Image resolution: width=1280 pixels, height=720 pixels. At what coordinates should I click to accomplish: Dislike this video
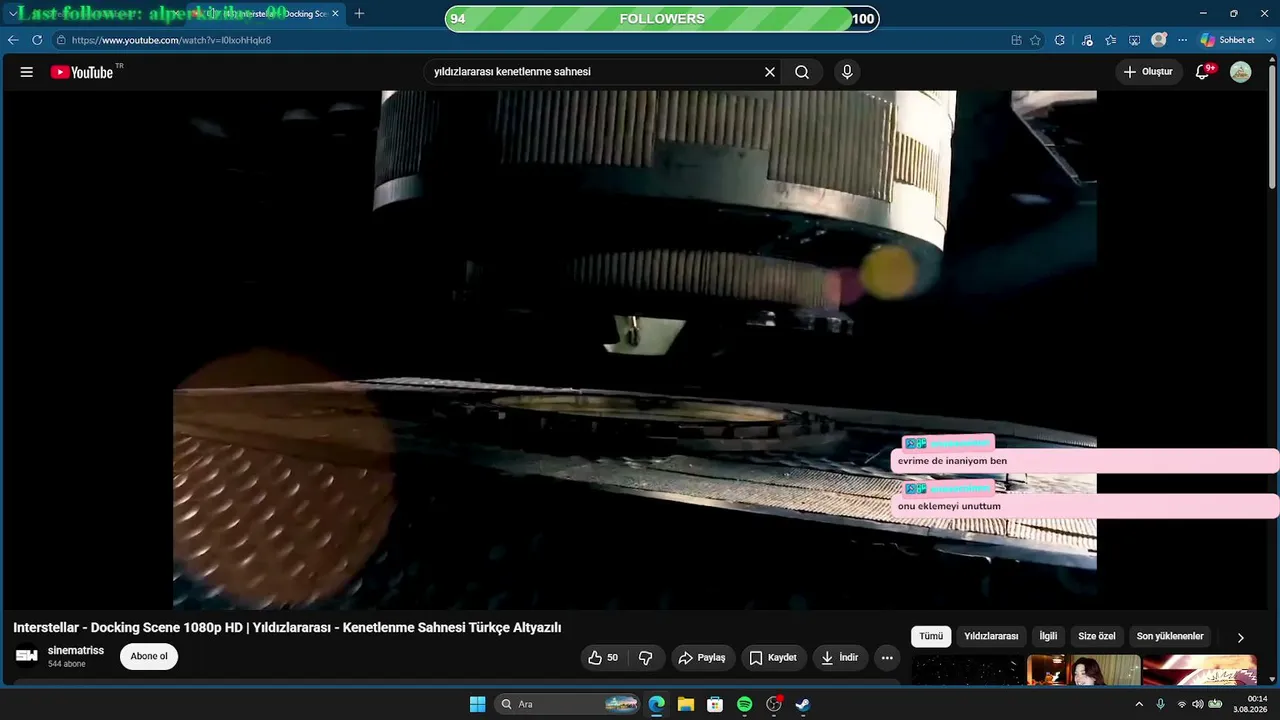pos(646,657)
